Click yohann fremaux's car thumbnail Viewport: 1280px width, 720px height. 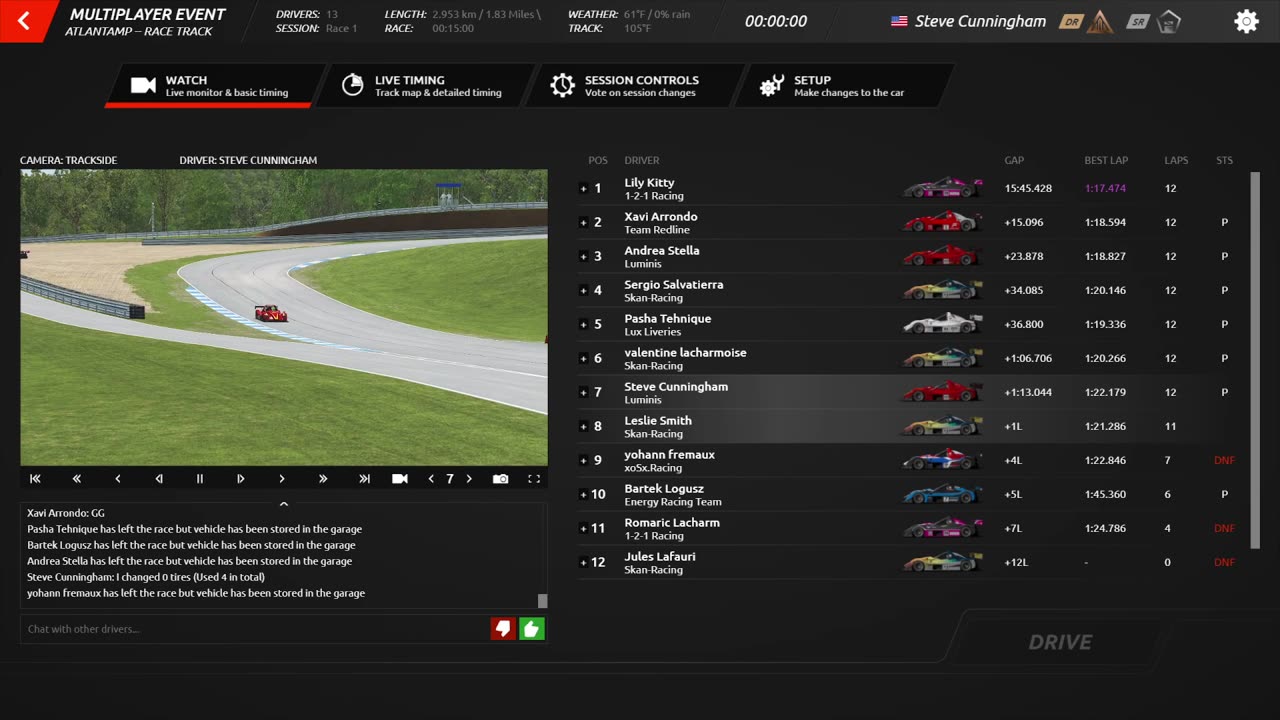pos(942,460)
